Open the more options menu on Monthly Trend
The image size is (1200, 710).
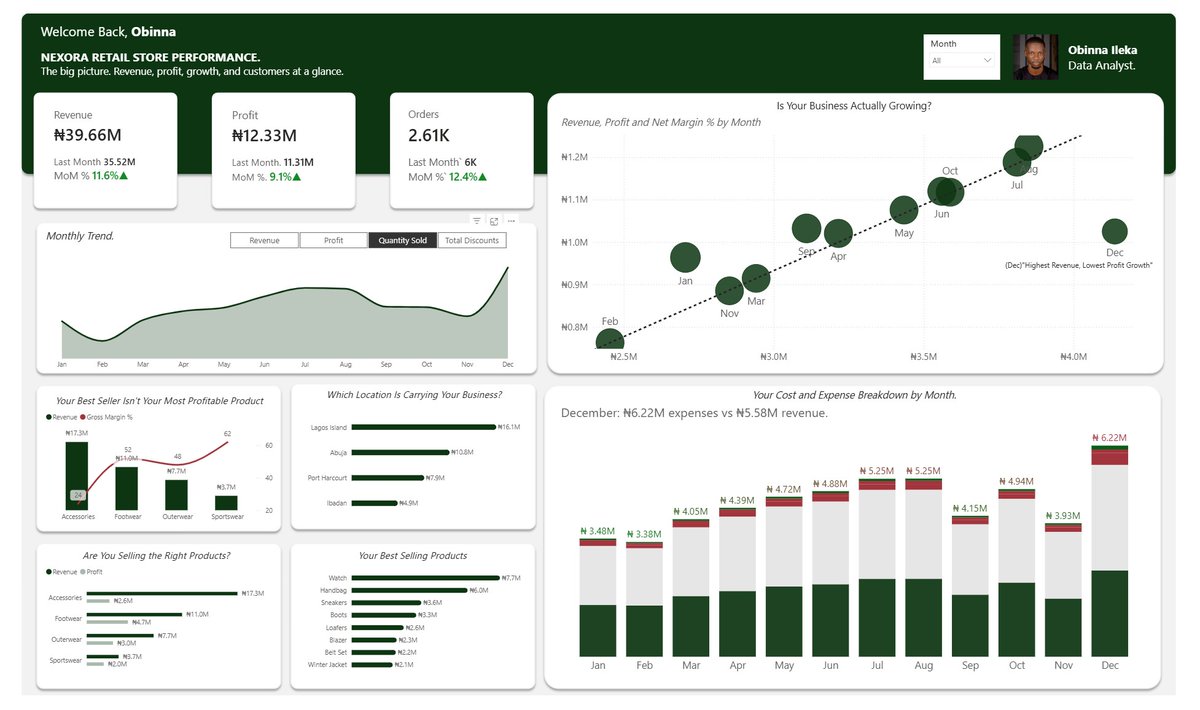click(511, 221)
